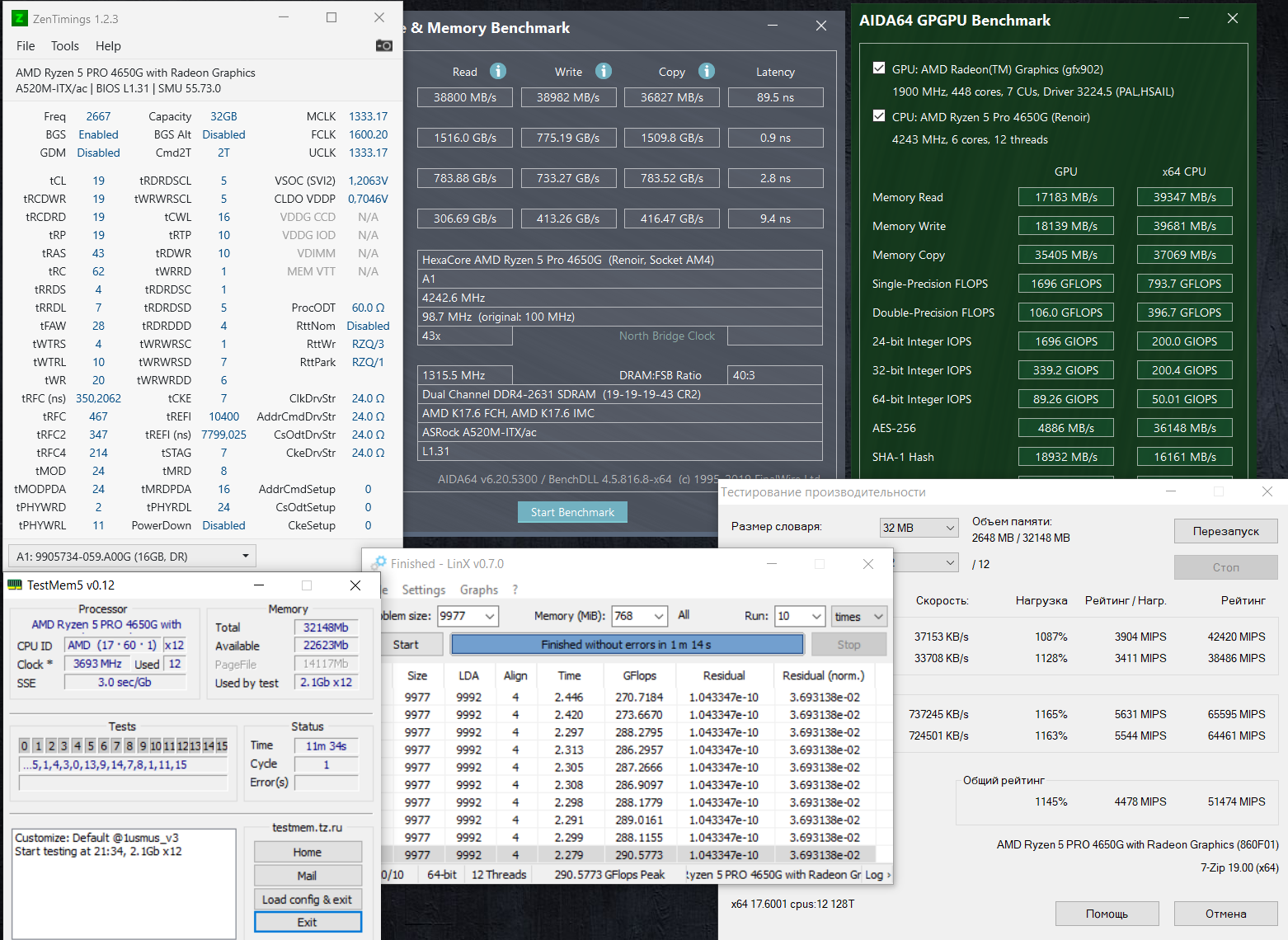Viewport: 1288px width, 940px height.
Task: Click the 'All' memory link in LinX
Action: point(684,615)
